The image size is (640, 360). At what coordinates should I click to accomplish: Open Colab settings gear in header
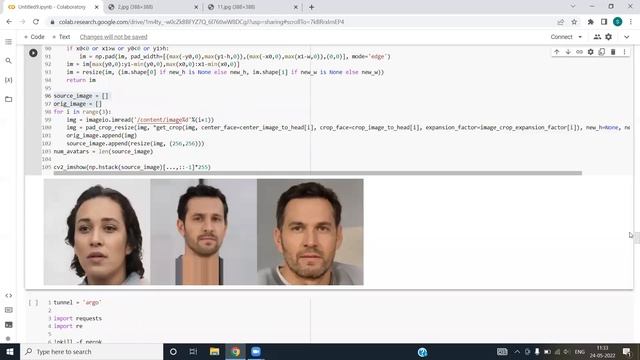(609, 37)
